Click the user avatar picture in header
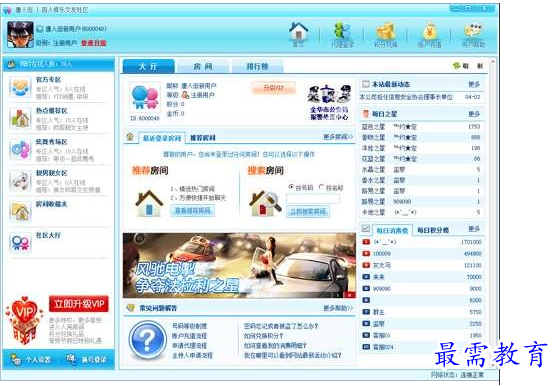This screenshot has width=556, height=386. click(x=20, y=35)
